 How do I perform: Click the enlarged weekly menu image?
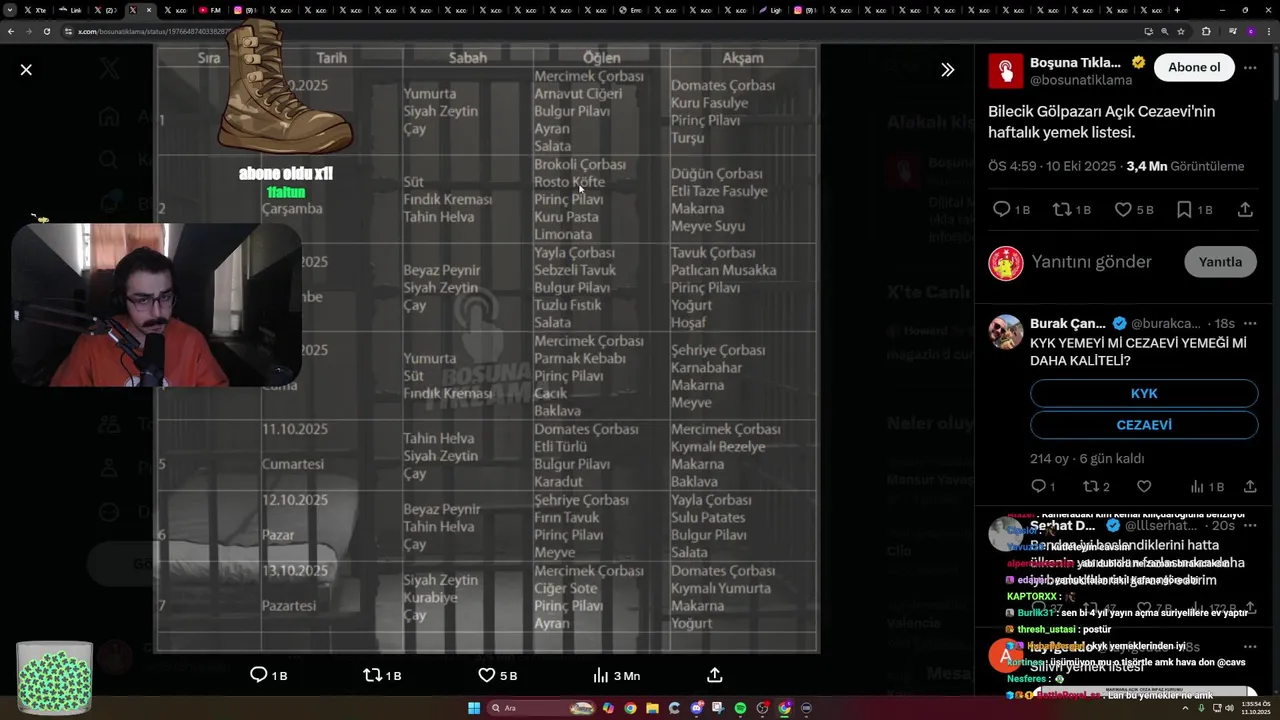487,349
